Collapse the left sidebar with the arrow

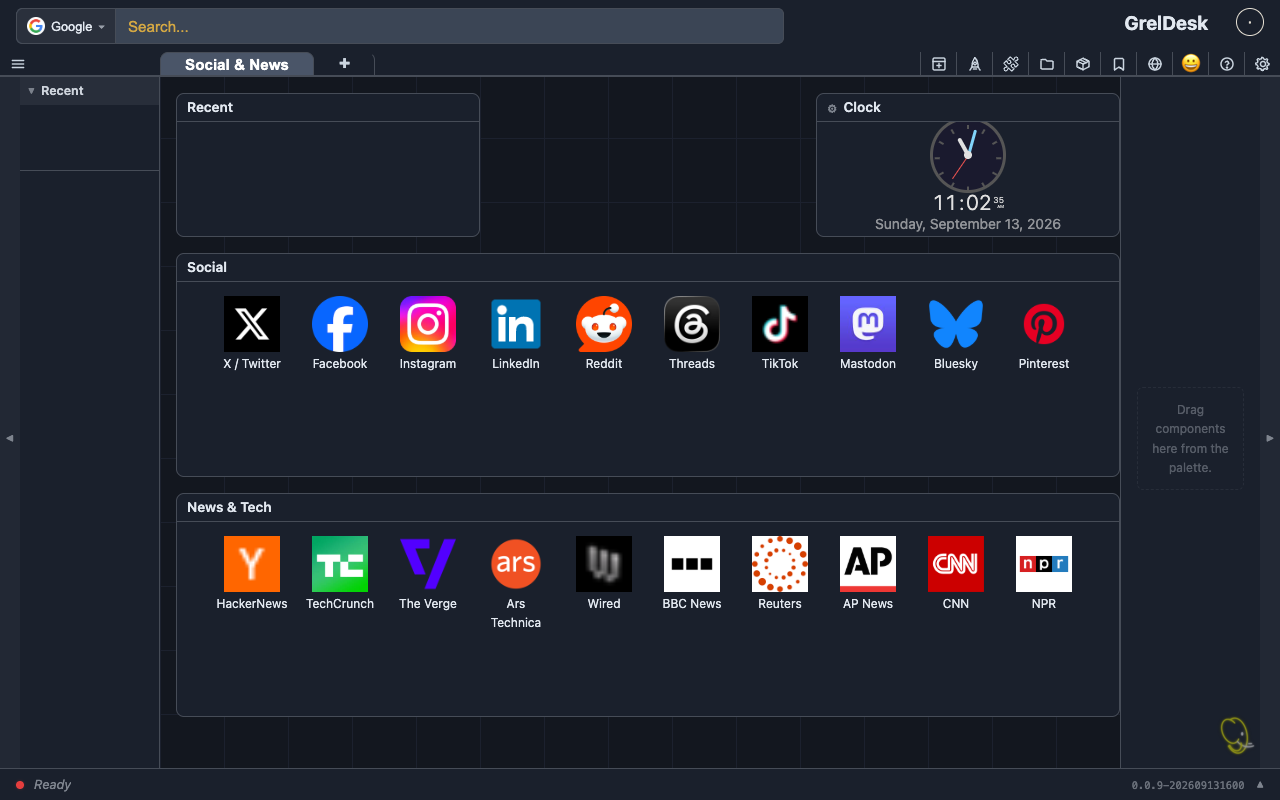point(9,438)
